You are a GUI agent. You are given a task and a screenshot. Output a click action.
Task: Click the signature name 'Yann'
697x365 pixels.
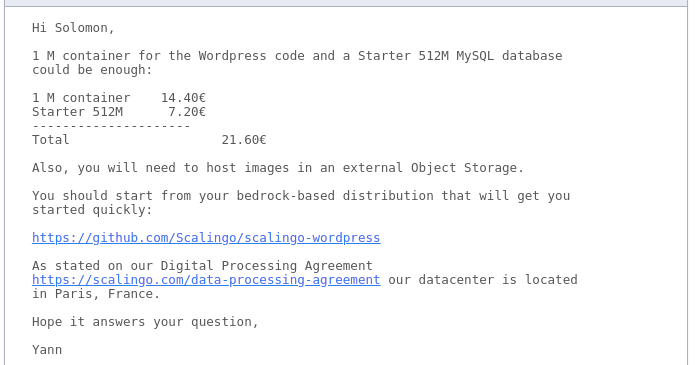point(47,350)
